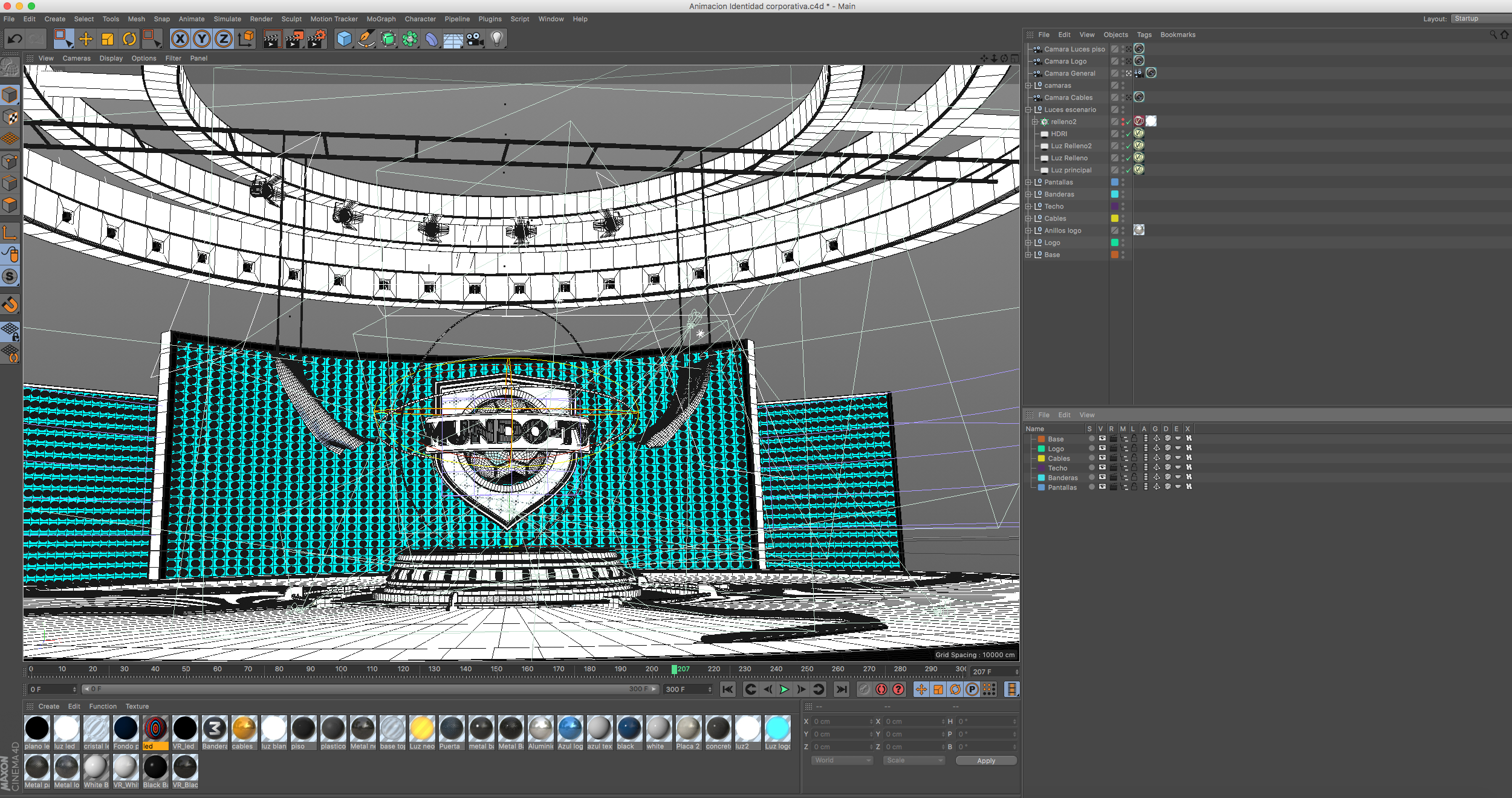Open the Keyframe Selection question-mark icon

[x=898, y=689]
